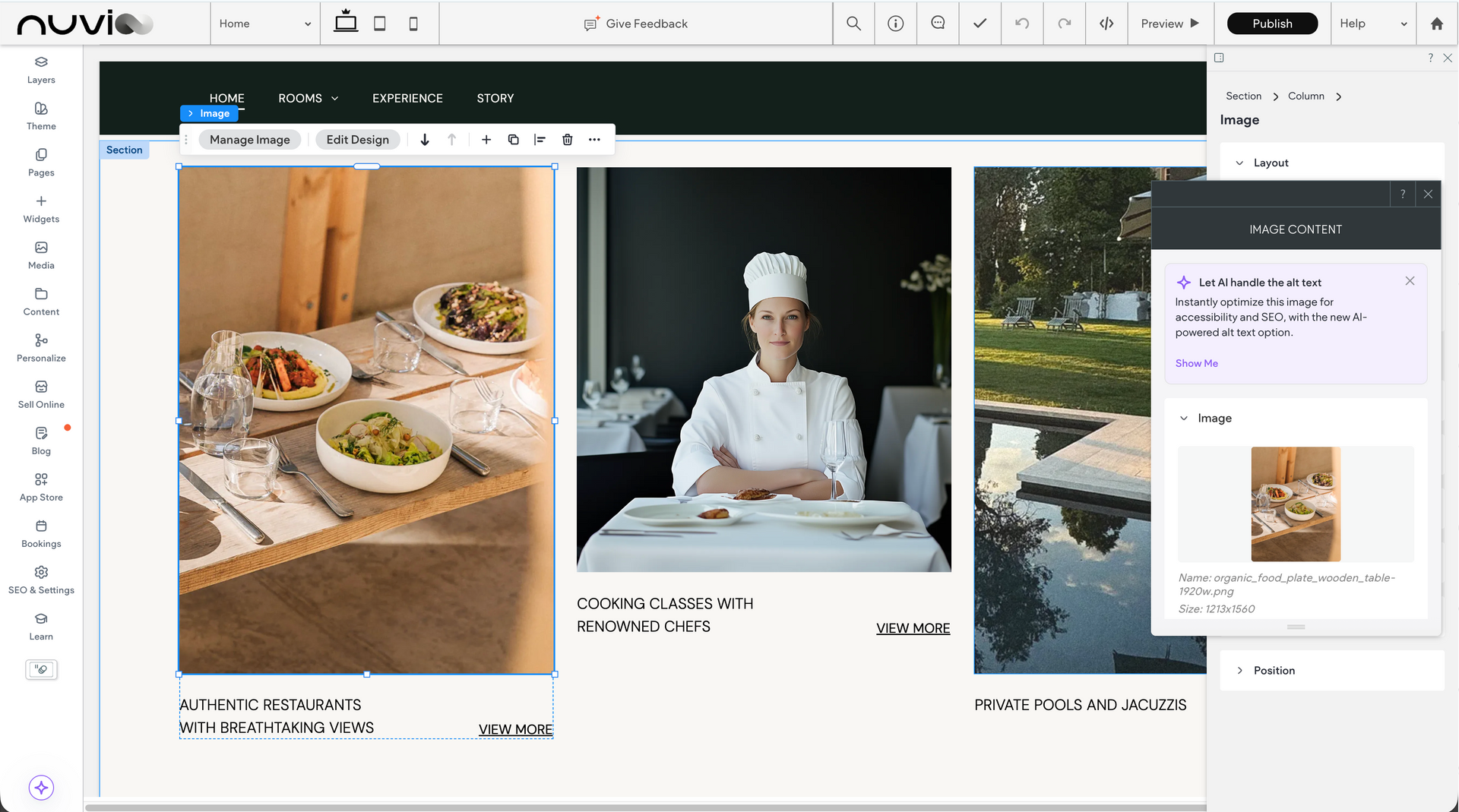Open the Layers panel
The width and height of the screenshot is (1459, 812).
point(41,69)
